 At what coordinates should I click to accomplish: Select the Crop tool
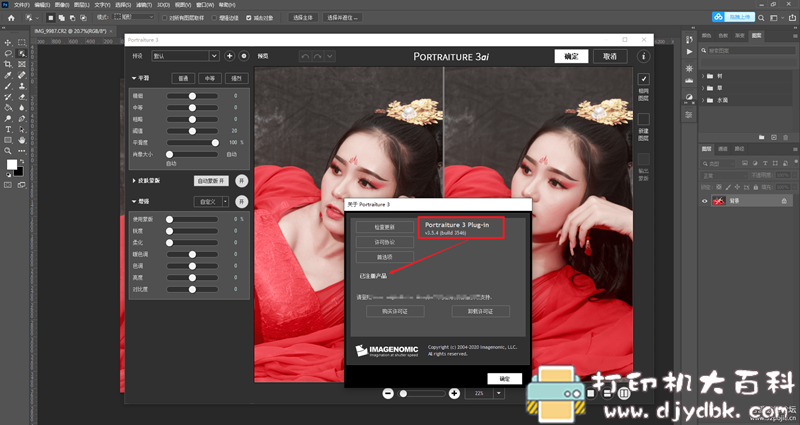coord(8,64)
